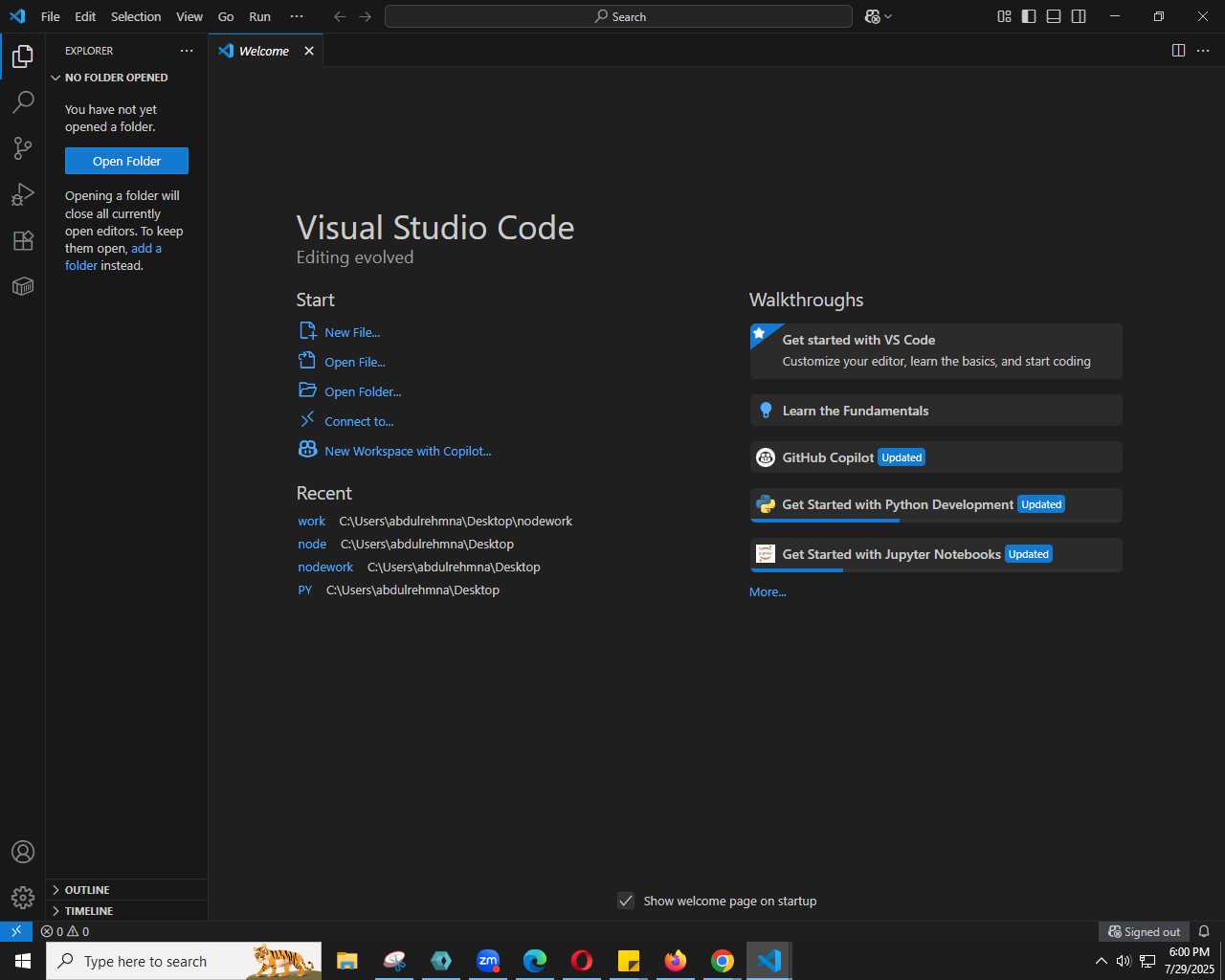Viewport: 1225px width, 980px height.
Task: Toggle Show welcome page on startup checkbox
Action: [x=626, y=901]
